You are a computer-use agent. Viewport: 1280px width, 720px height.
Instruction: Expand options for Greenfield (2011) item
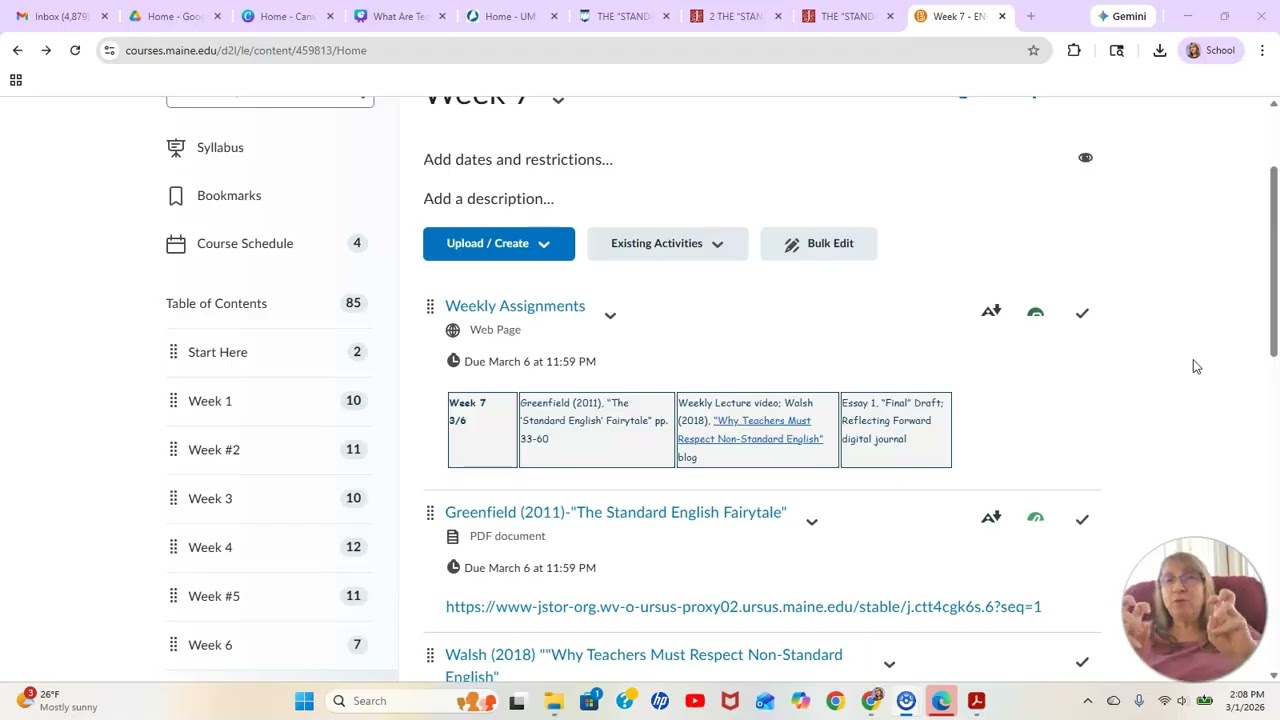coord(812,522)
